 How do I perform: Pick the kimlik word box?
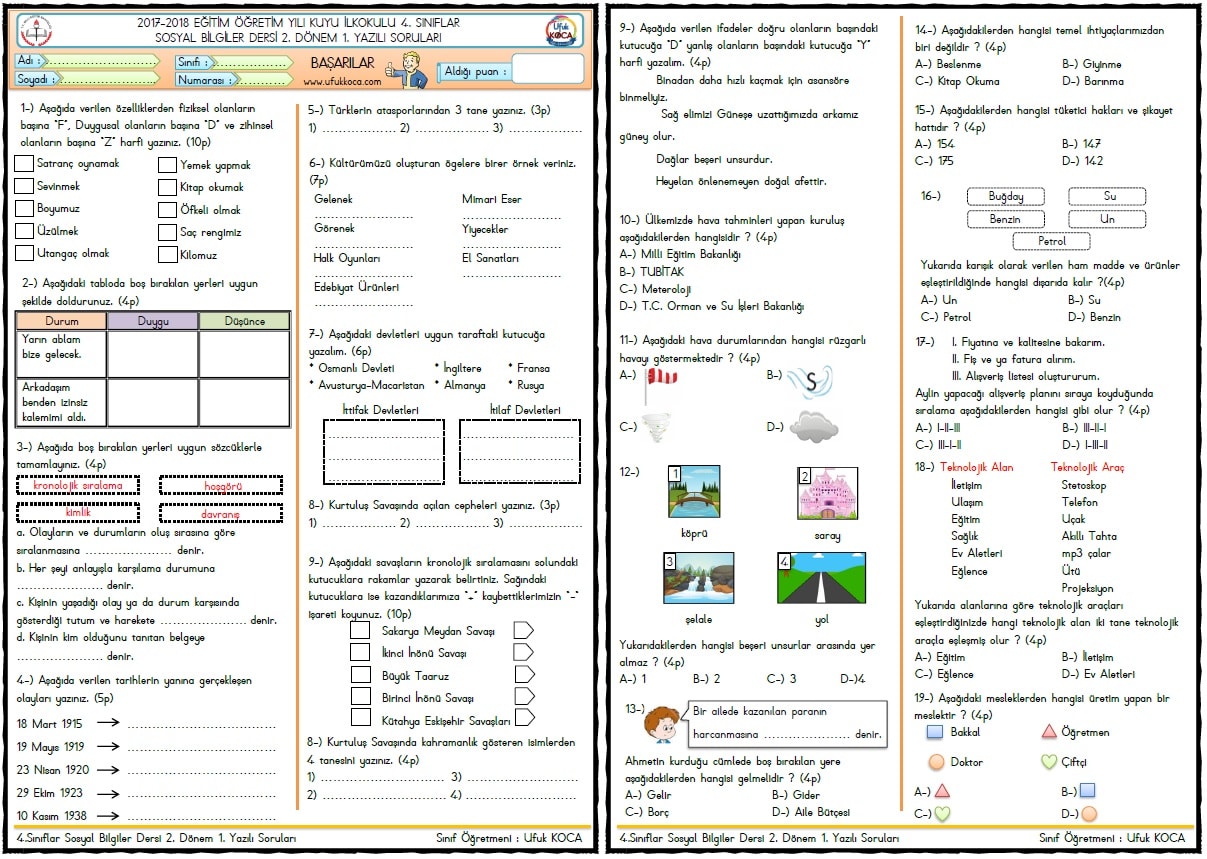pyautogui.click(x=78, y=513)
